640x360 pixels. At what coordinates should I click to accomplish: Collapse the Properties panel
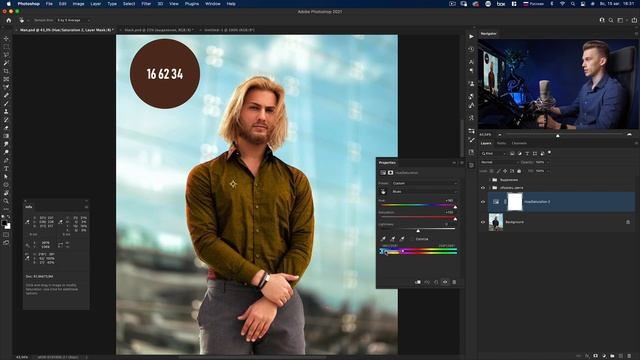pyautogui.click(x=454, y=162)
